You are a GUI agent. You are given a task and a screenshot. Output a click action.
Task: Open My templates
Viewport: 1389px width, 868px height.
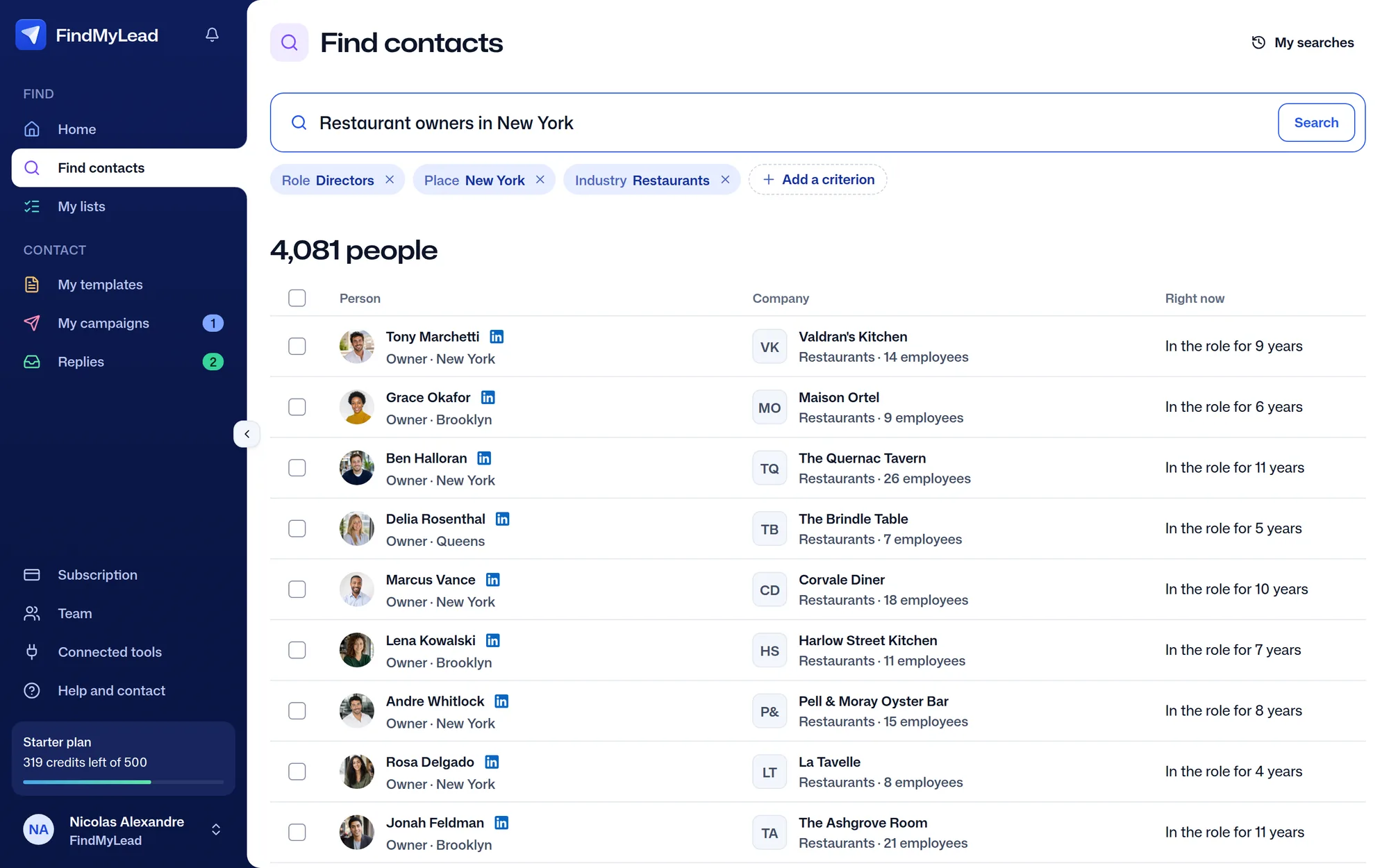(x=124, y=285)
